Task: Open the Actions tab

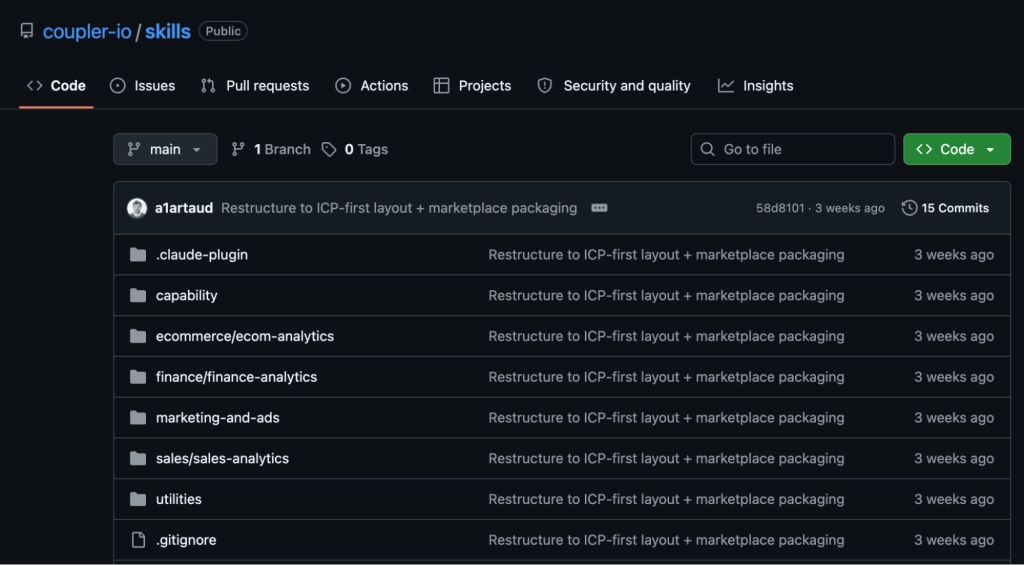Action: click(x=372, y=86)
